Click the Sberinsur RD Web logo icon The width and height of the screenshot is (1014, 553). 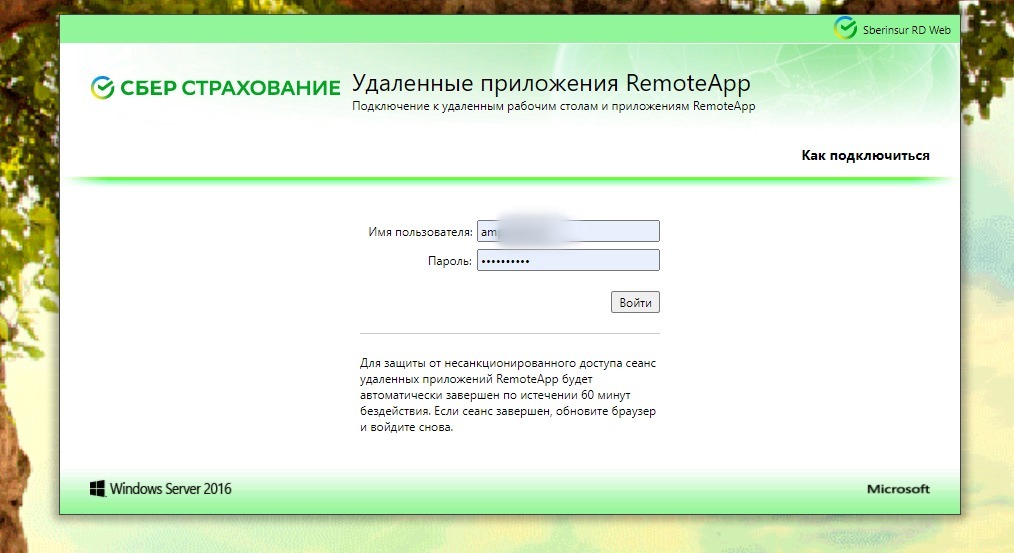point(845,28)
